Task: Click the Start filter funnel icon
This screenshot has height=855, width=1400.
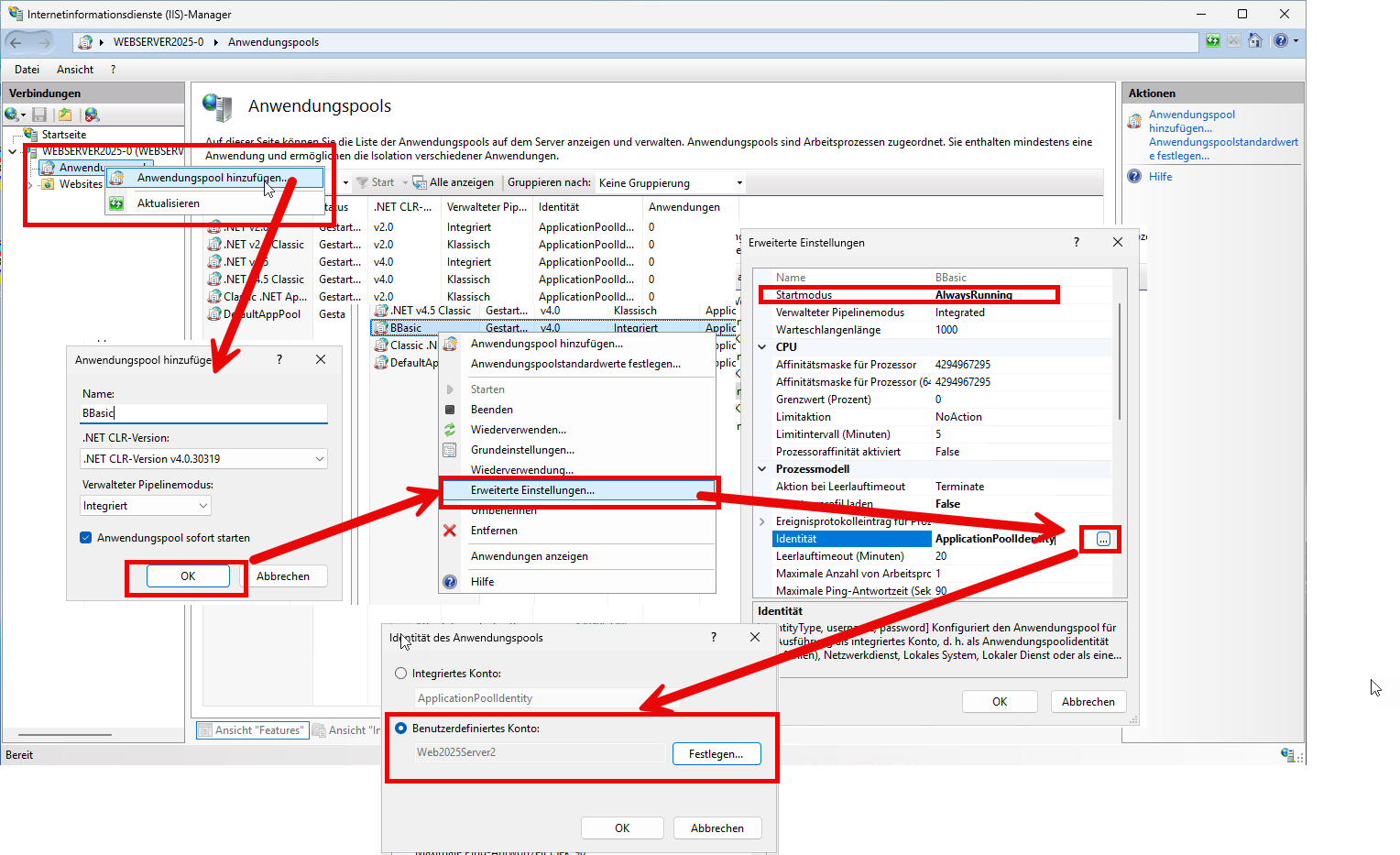Action: coord(362,182)
